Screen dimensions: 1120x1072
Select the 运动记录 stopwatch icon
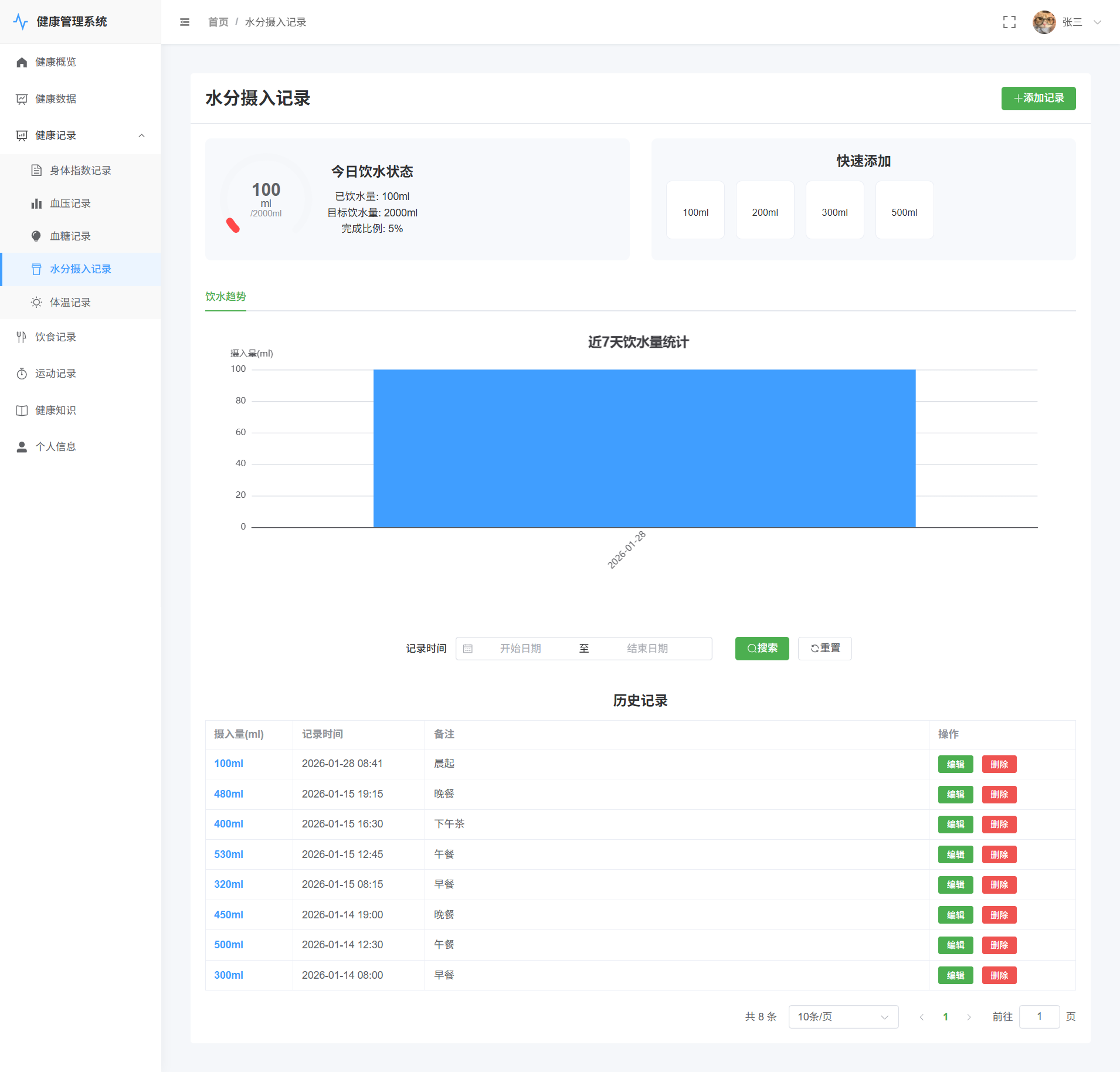[22, 374]
